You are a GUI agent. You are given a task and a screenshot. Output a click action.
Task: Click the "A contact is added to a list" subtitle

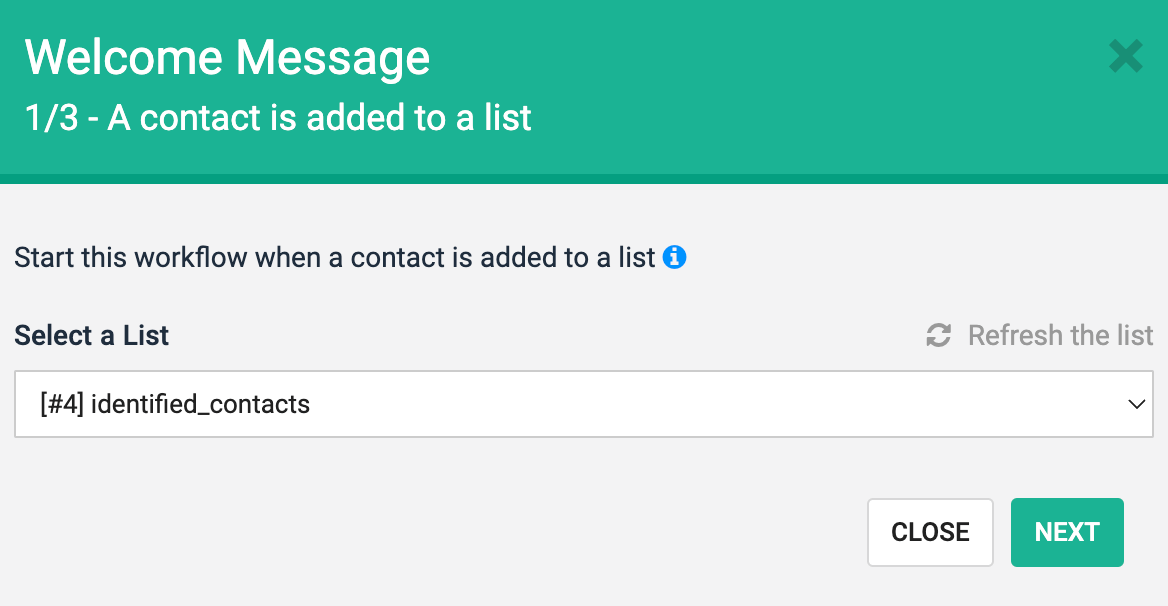320,118
